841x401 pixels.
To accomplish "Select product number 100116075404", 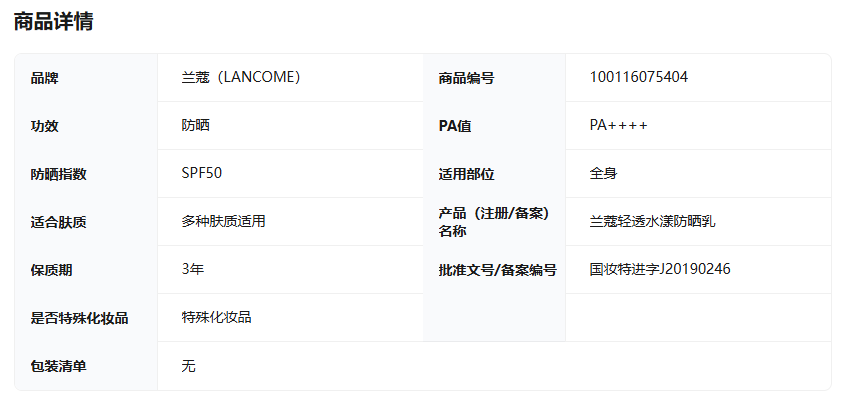I will [x=638, y=77].
